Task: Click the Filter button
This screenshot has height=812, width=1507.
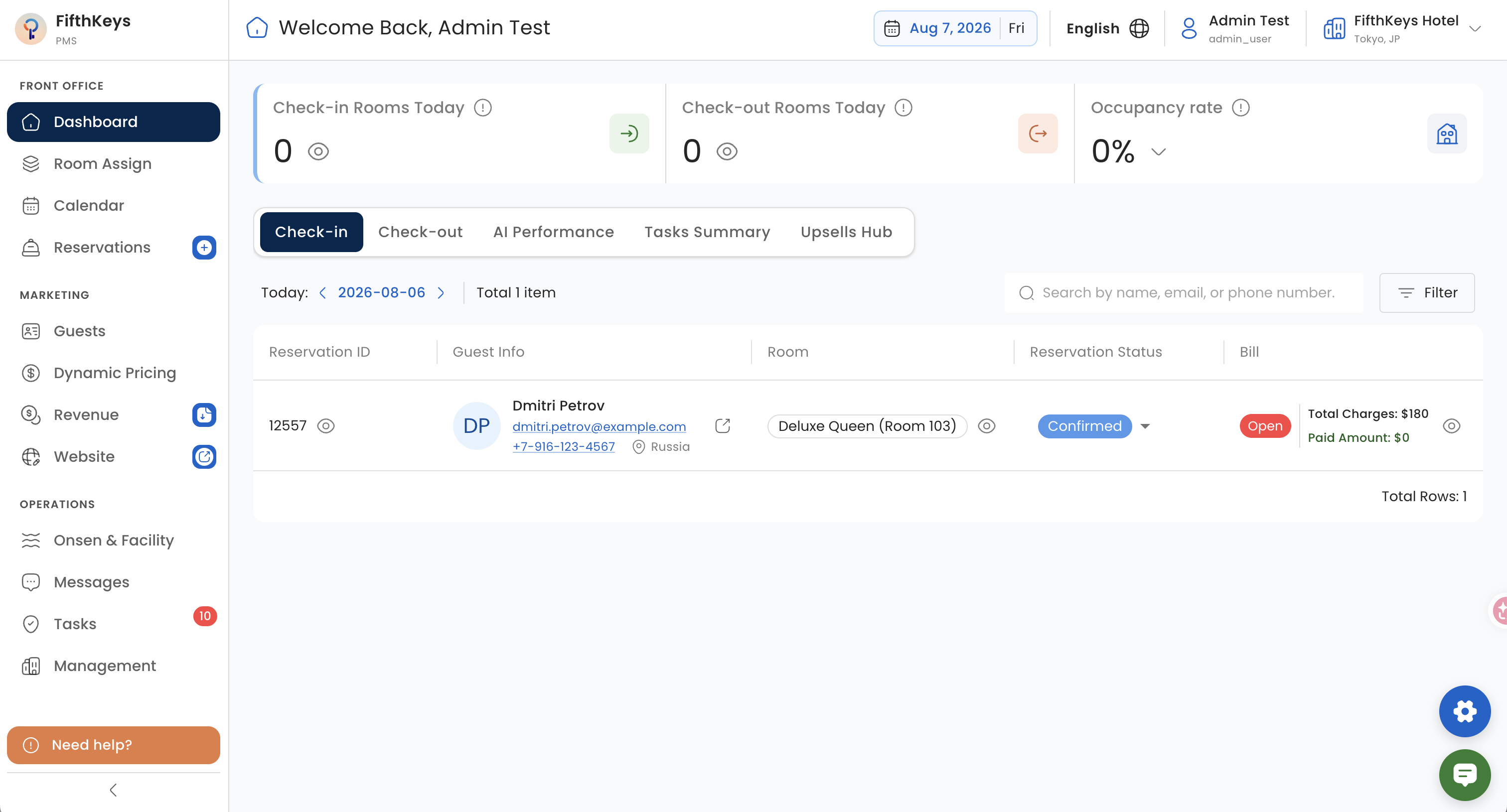Action: click(x=1426, y=292)
